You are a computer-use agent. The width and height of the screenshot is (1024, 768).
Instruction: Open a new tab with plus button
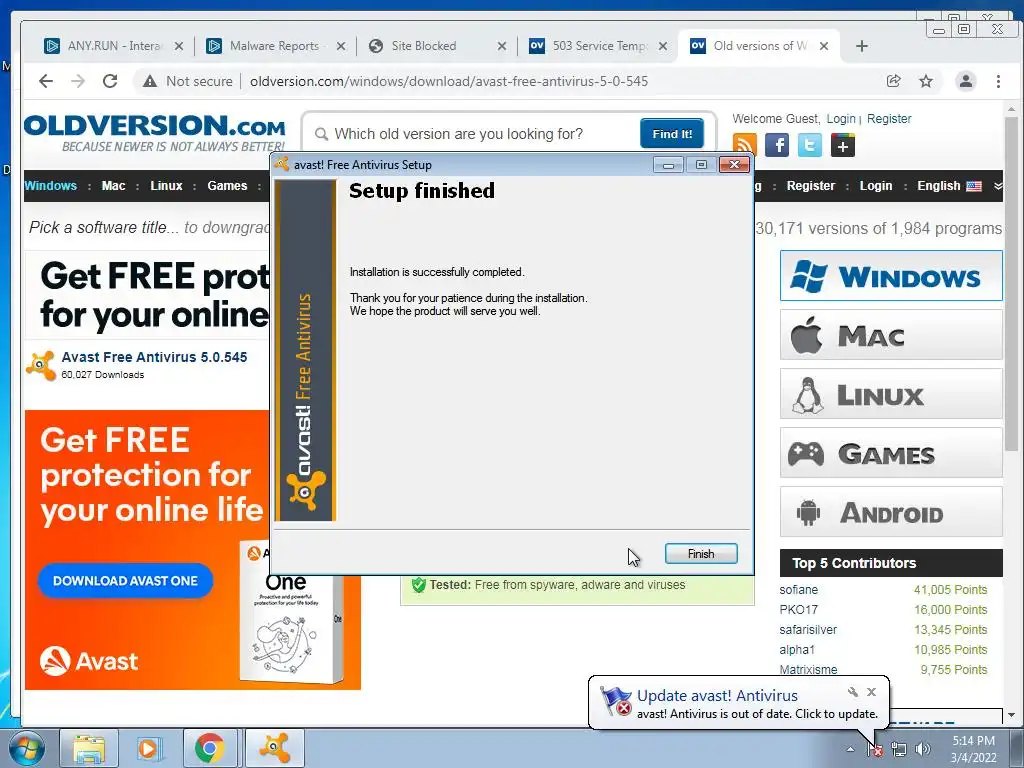pyautogui.click(x=861, y=46)
